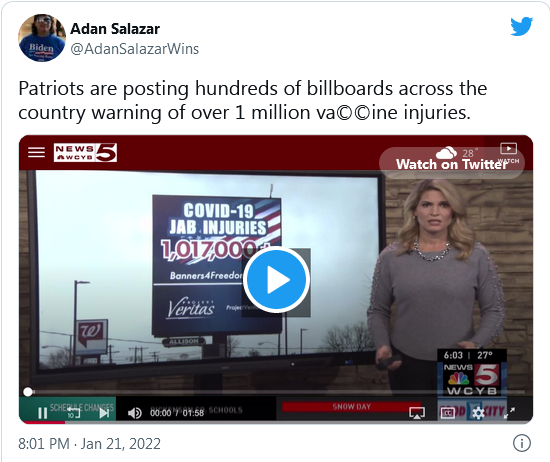550x462 pixels.
Task: Click the Adan Salazar display name
Action: pos(115,29)
